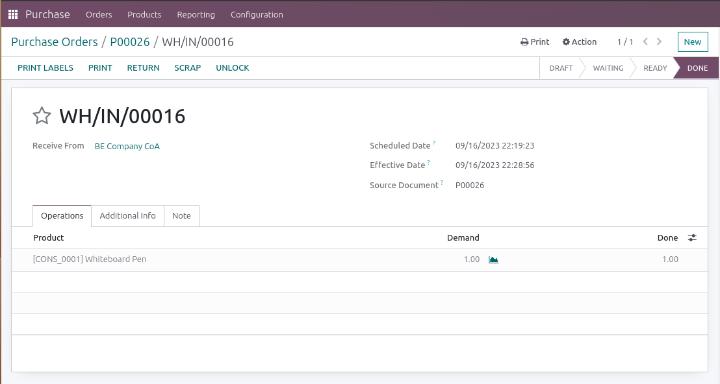Unlock the transfer with UNLOCK button
720x384 pixels.
point(232,68)
